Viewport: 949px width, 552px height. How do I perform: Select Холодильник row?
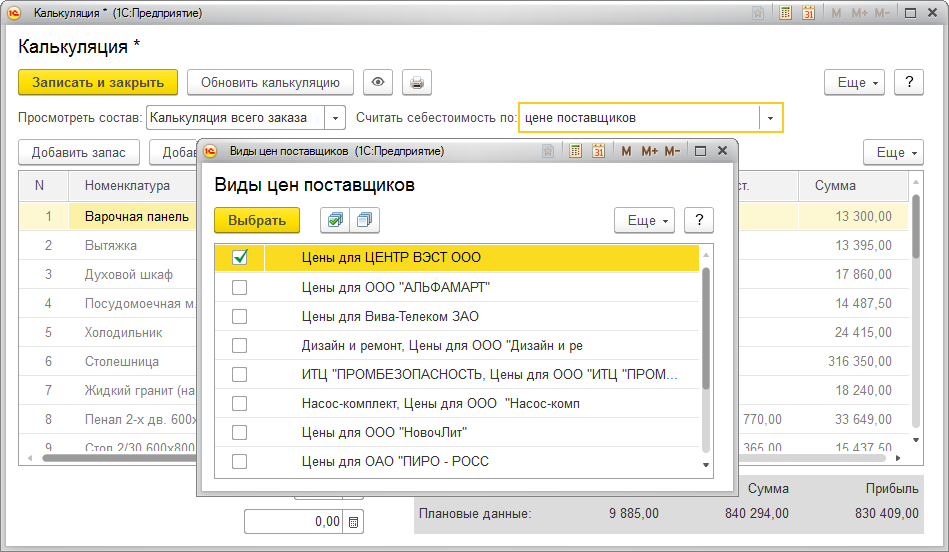123,333
